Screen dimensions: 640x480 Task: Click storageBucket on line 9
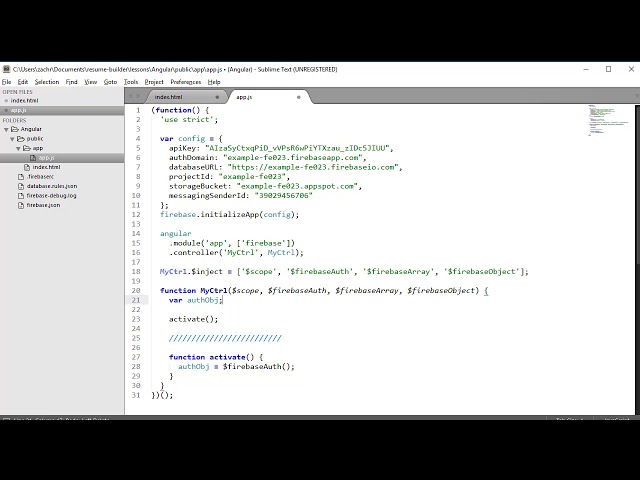198,186
